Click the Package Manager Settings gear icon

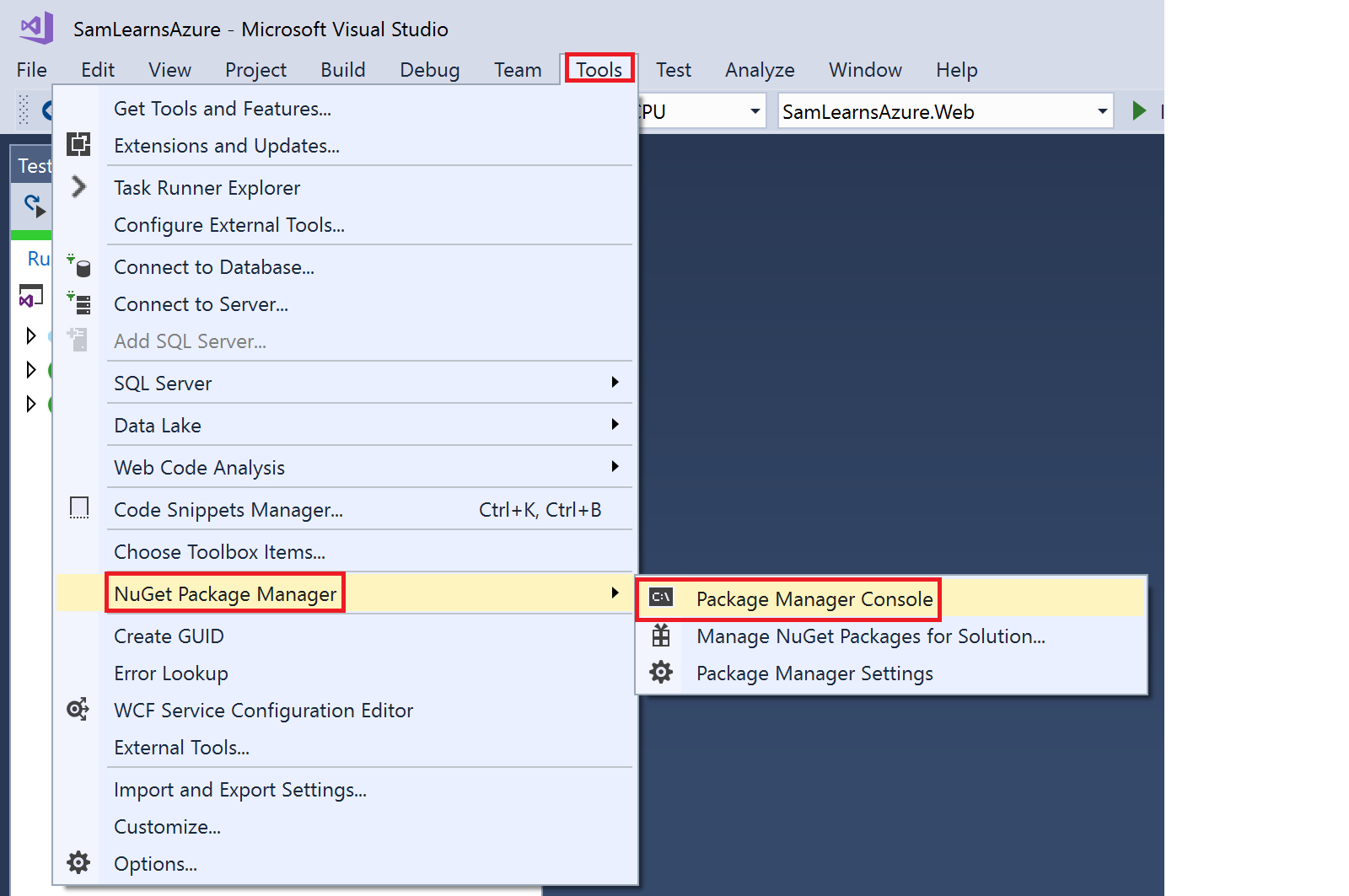tap(661, 673)
